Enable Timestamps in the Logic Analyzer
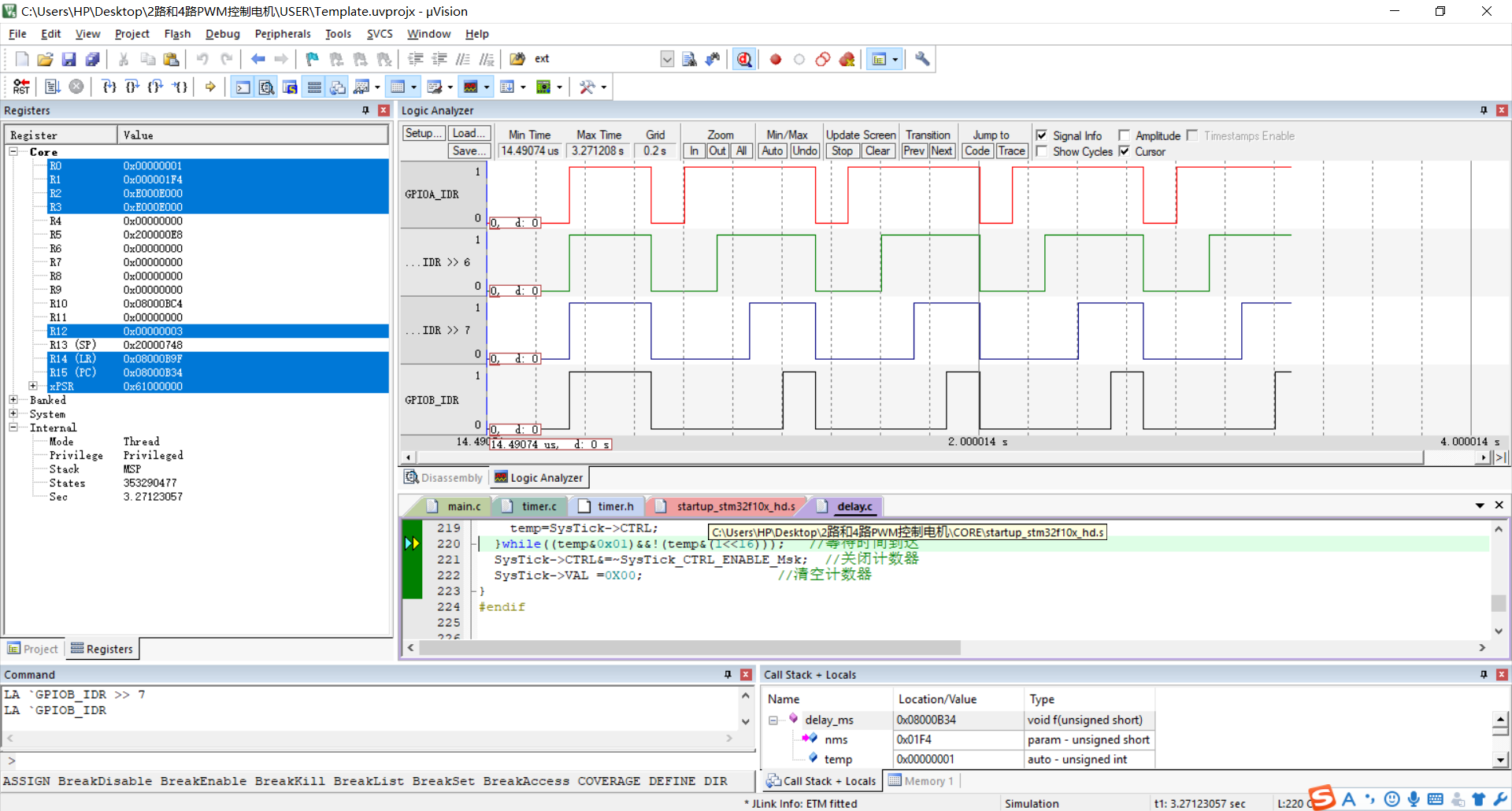The height and width of the screenshot is (811, 1512). 1192,135
